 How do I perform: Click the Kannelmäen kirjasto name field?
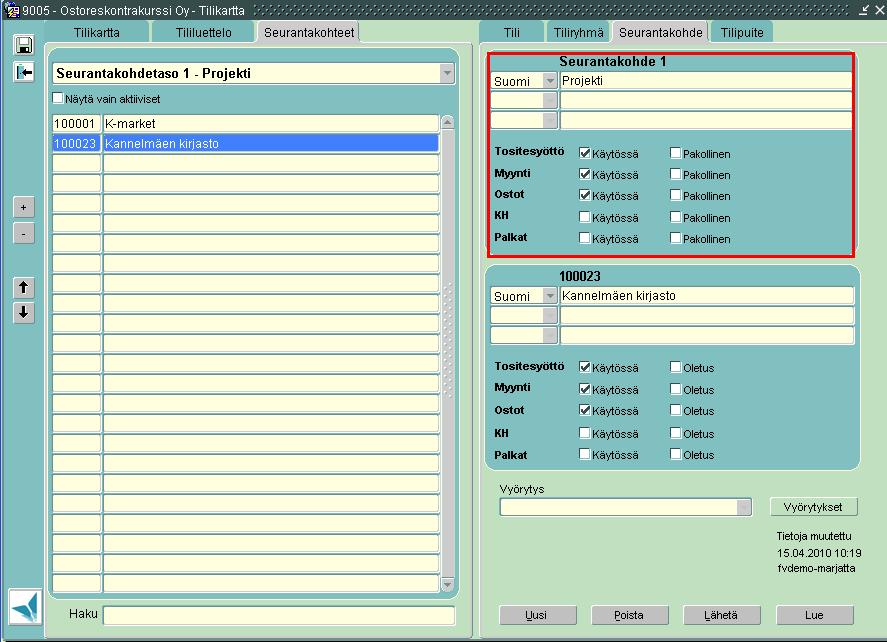pos(707,296)
